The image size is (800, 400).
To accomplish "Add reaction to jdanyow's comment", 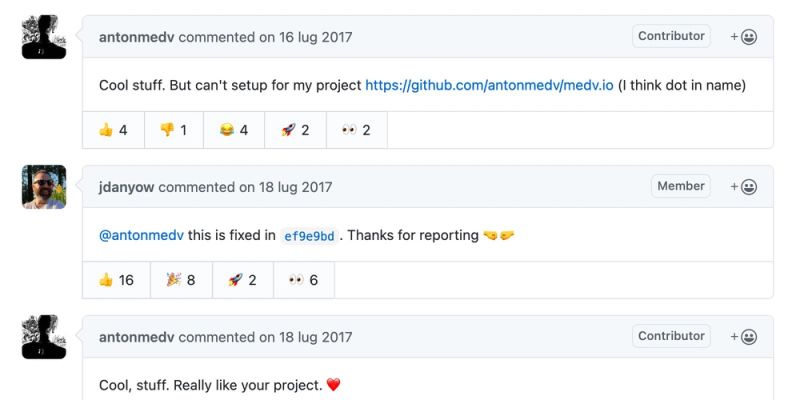I will 744,187.
